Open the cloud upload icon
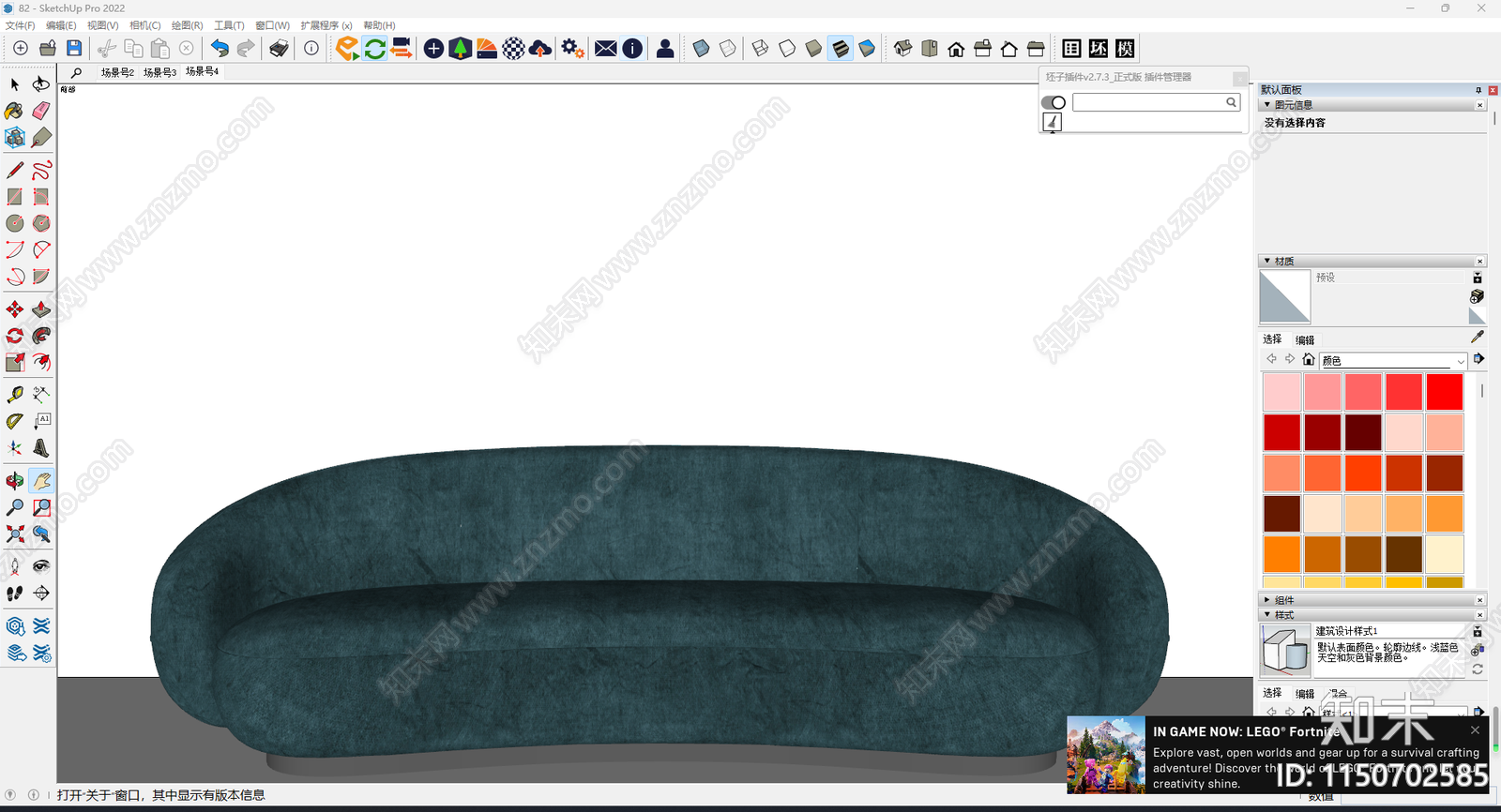 540,49
